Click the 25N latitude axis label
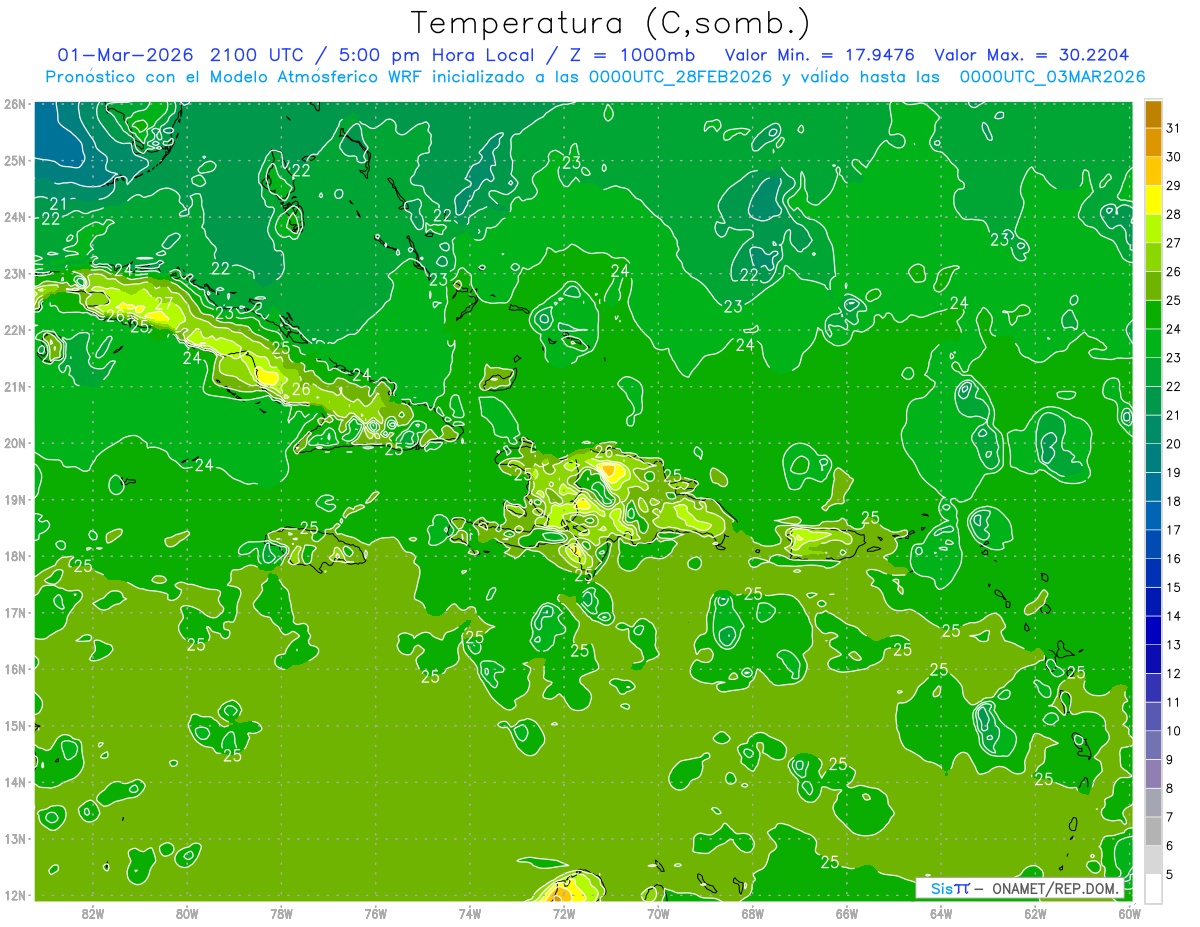This screenshot has width=1200, height=927. coord(15,160)
